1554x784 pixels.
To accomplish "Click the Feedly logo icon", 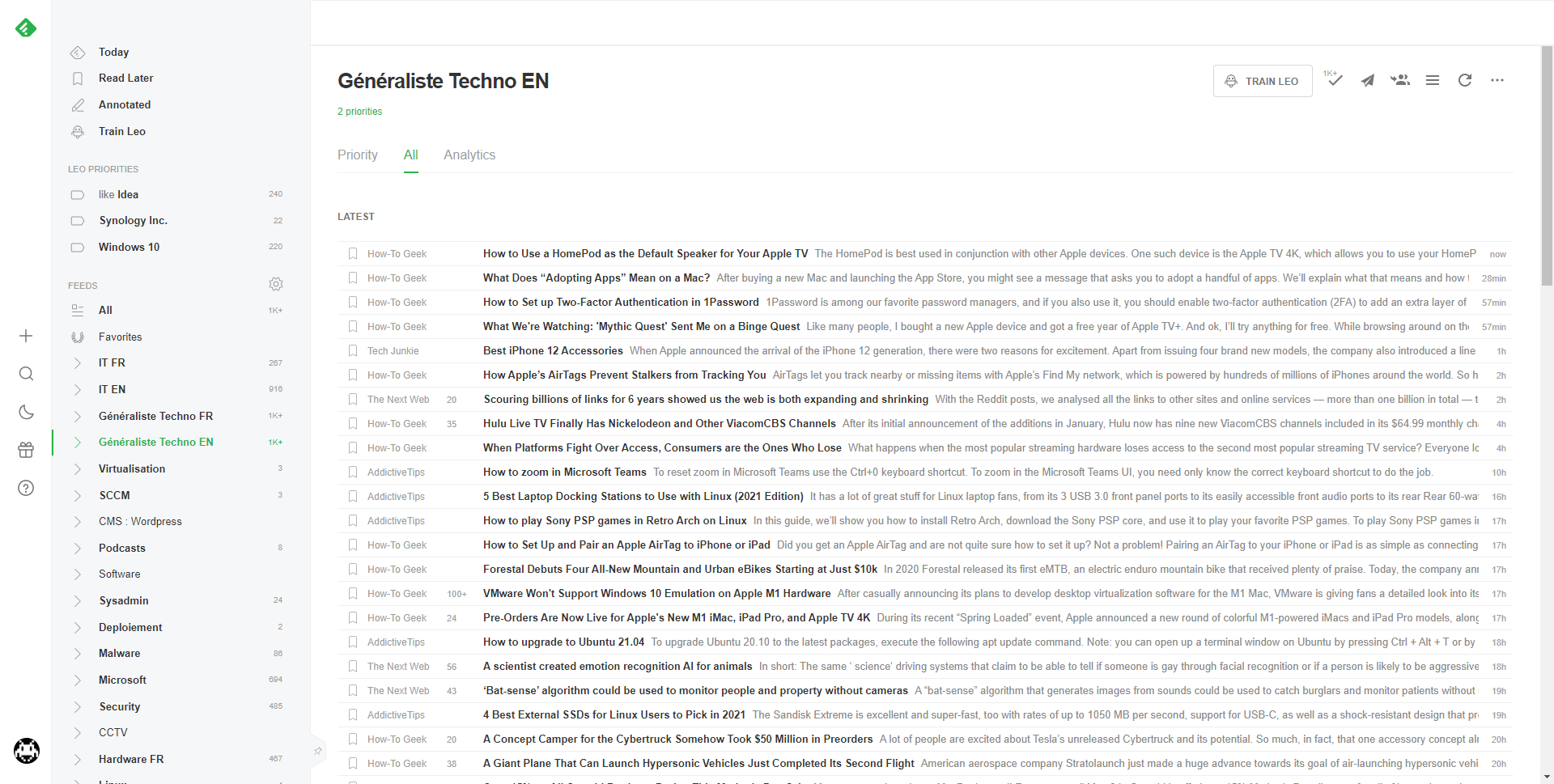I will 26,28.
